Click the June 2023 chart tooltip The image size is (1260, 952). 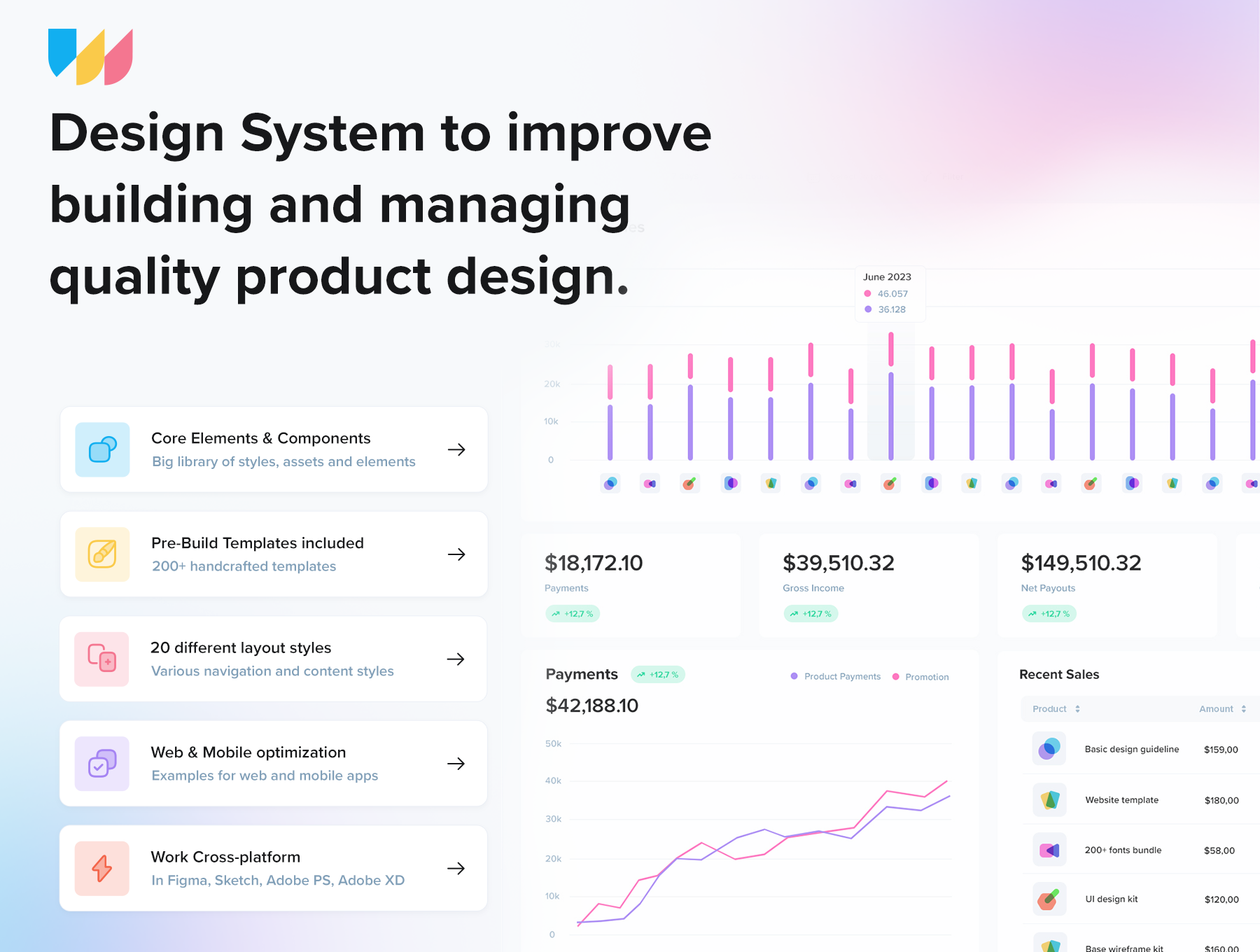(x=890, y=293)
